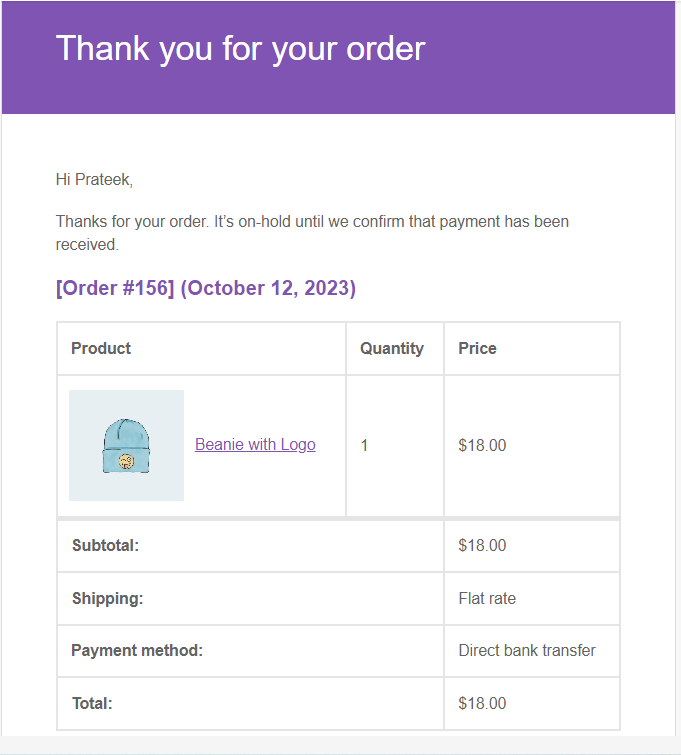This screenshot has width=681, height=755.
Task: Click the Total label
Action: click(x=92, y=703)
